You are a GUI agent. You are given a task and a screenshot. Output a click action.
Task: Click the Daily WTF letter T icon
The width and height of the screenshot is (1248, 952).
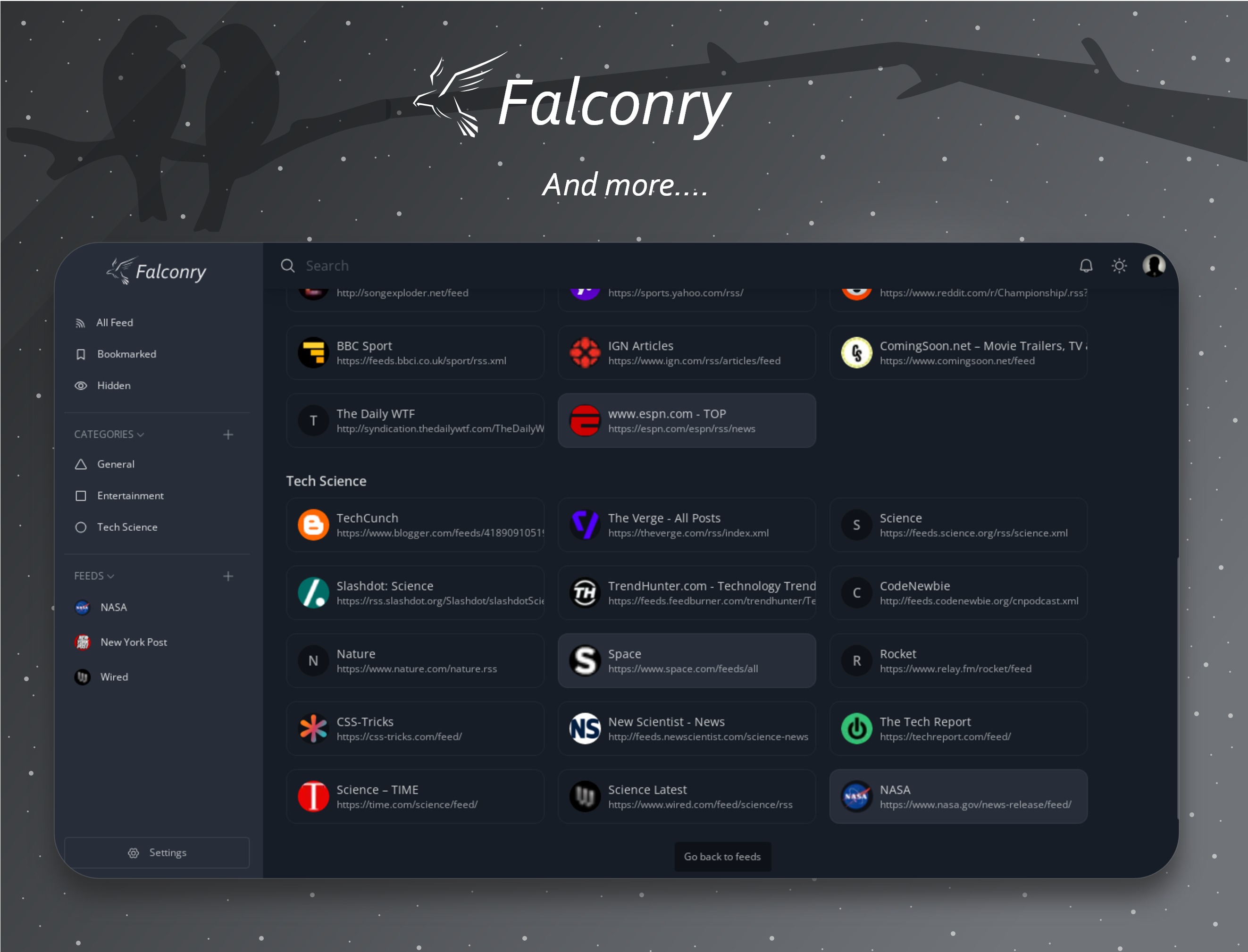pyautogui.click(x=313, y=420)
